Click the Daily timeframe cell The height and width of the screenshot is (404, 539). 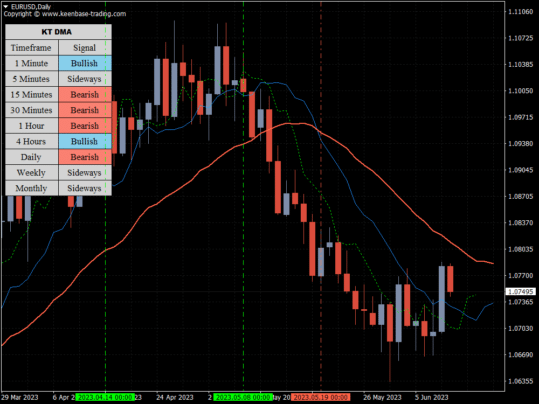[32, 157]
